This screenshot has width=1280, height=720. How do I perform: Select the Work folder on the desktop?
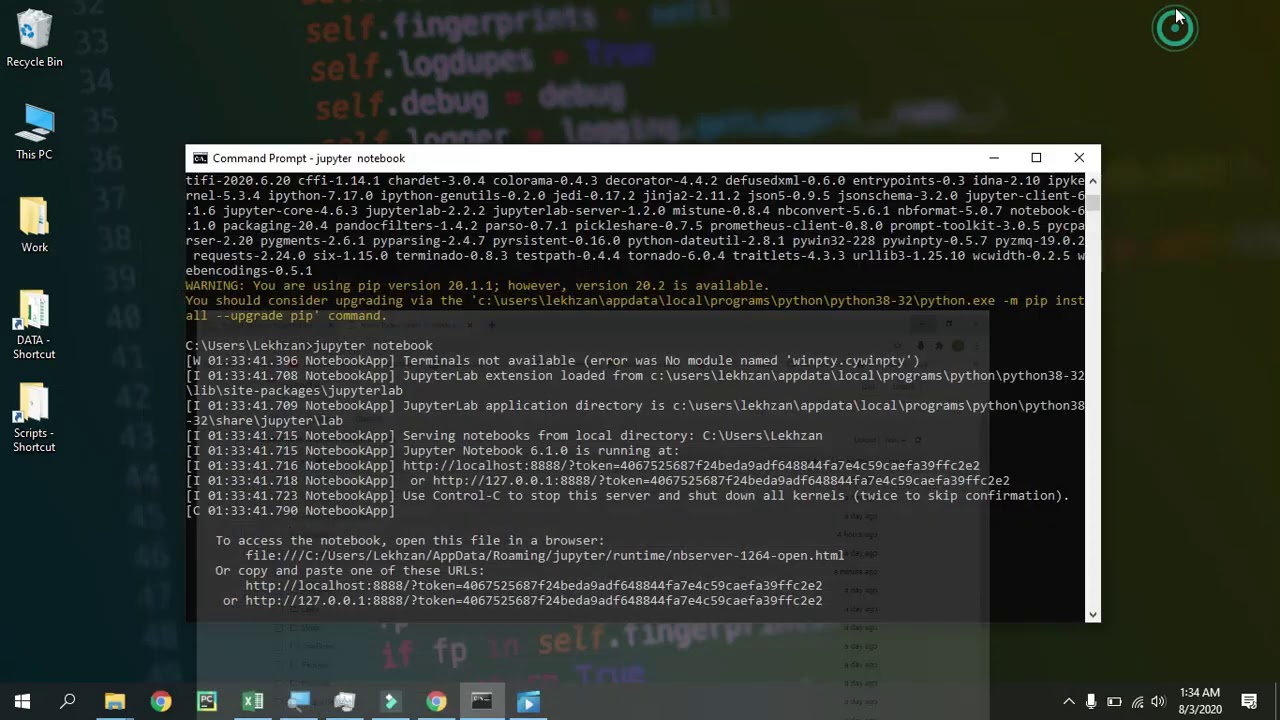(34, 225)
